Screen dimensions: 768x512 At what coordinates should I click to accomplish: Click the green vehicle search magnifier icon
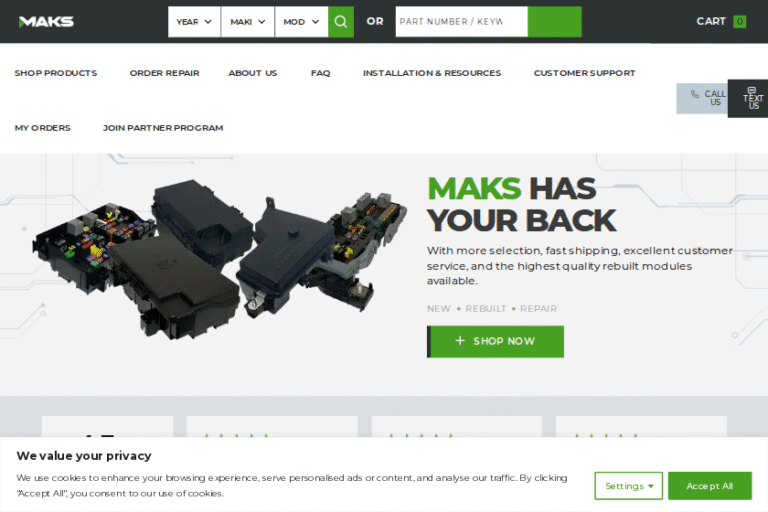[x=341, y=22]
